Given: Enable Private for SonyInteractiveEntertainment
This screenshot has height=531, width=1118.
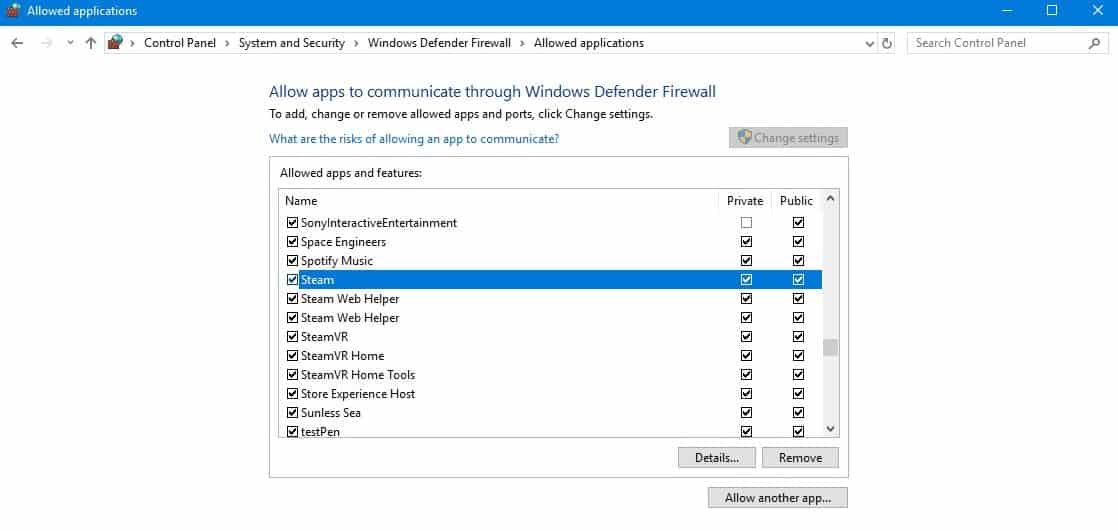Looking at the screenshot, I should tap(746, 222).
